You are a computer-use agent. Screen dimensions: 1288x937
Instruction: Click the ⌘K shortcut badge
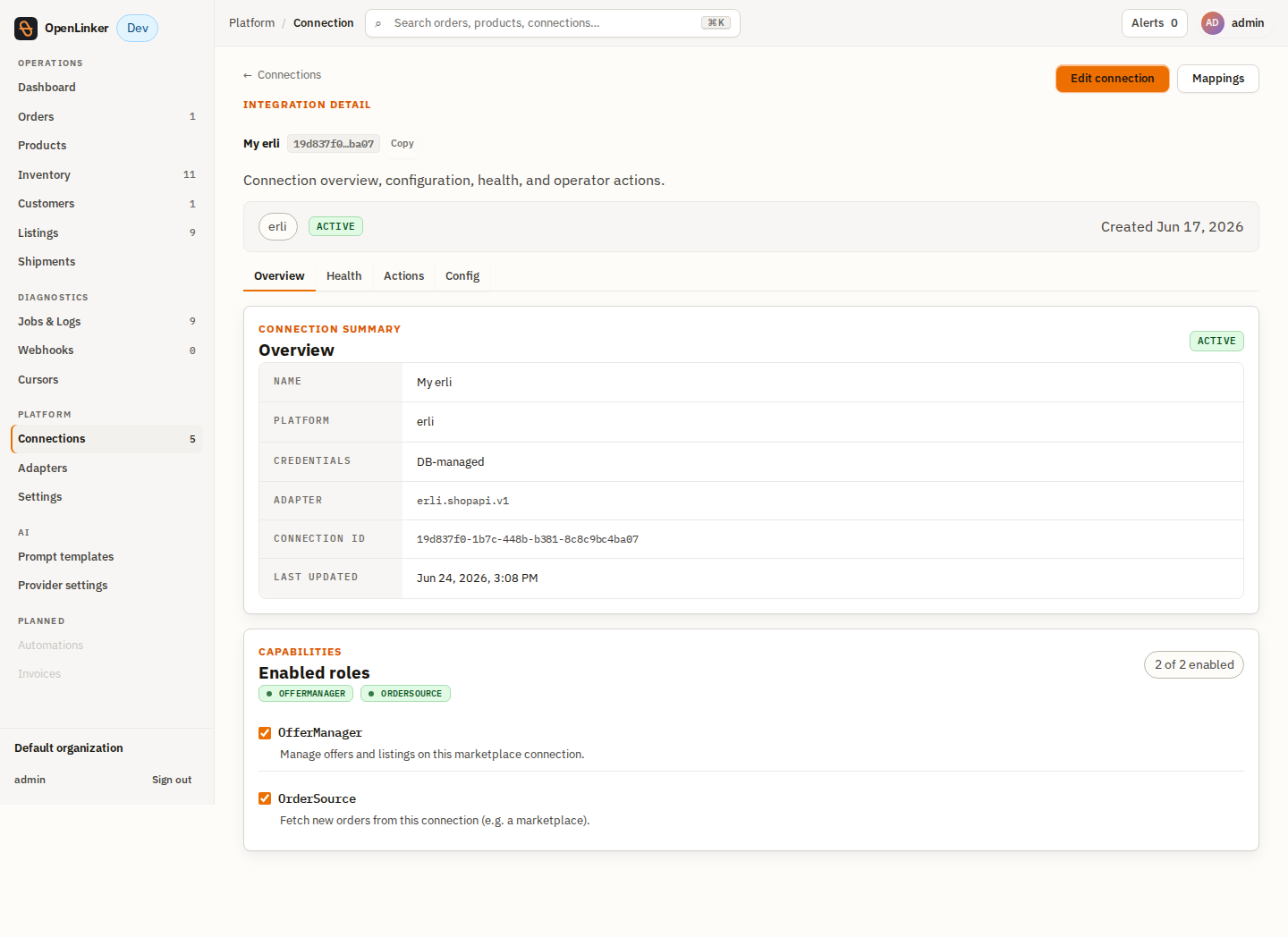click(716, 23)
